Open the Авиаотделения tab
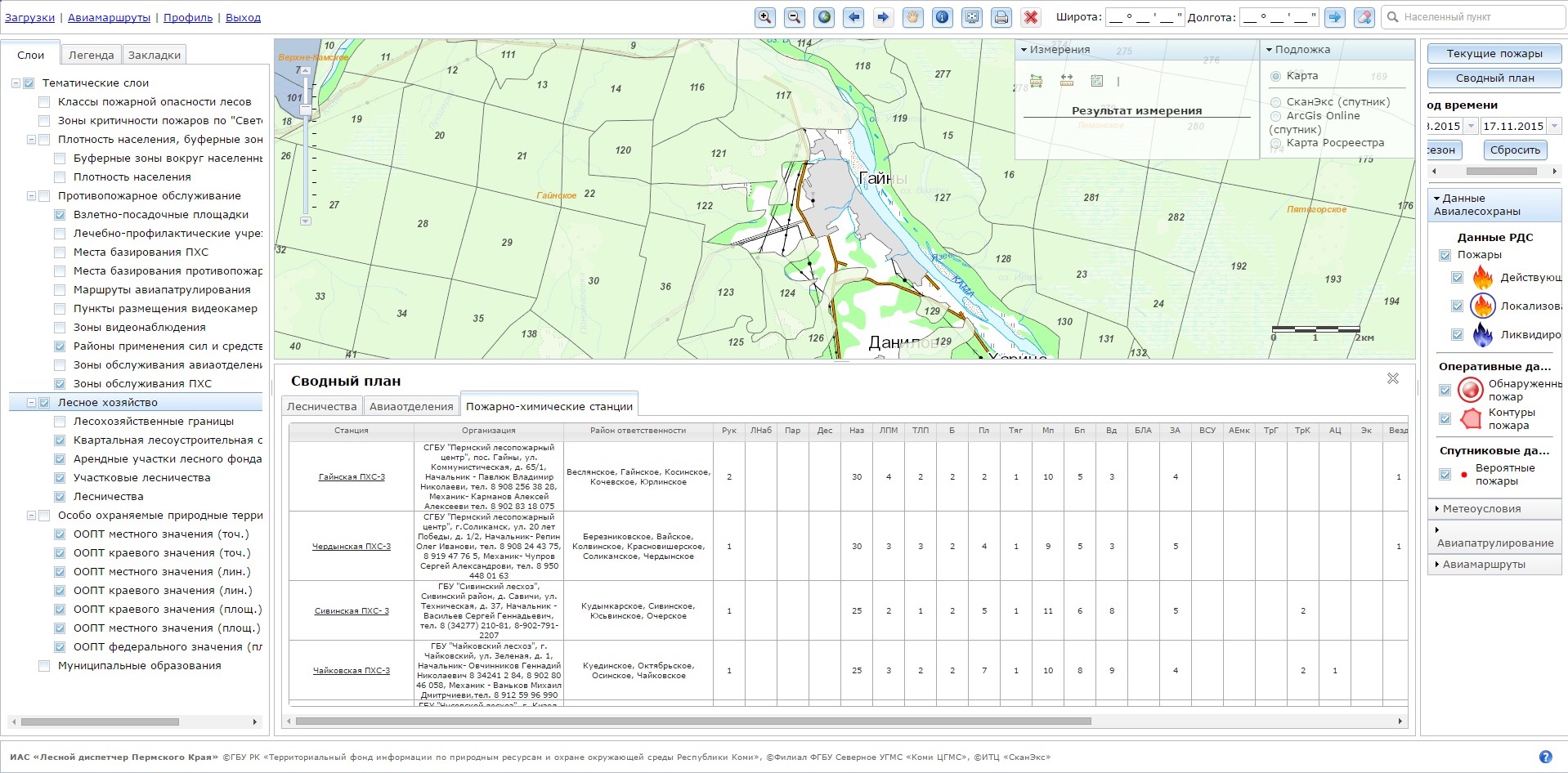This screenshot has width=1568, height=773. pos(411,406)
